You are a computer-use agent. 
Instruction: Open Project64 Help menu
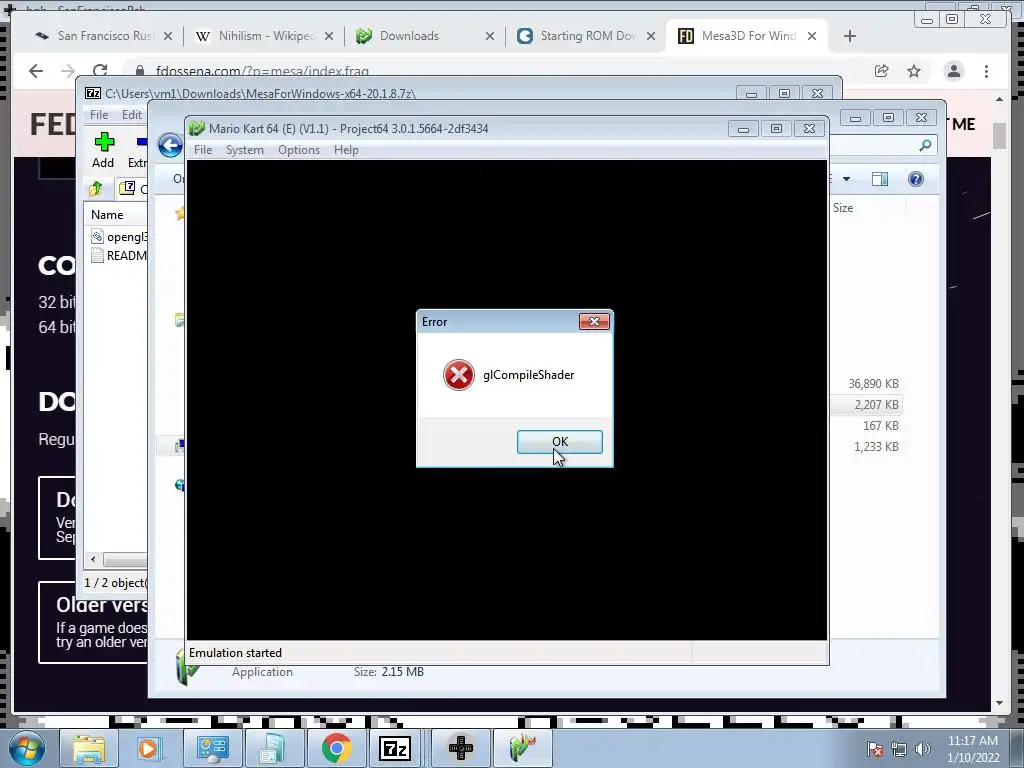(346, 150)
